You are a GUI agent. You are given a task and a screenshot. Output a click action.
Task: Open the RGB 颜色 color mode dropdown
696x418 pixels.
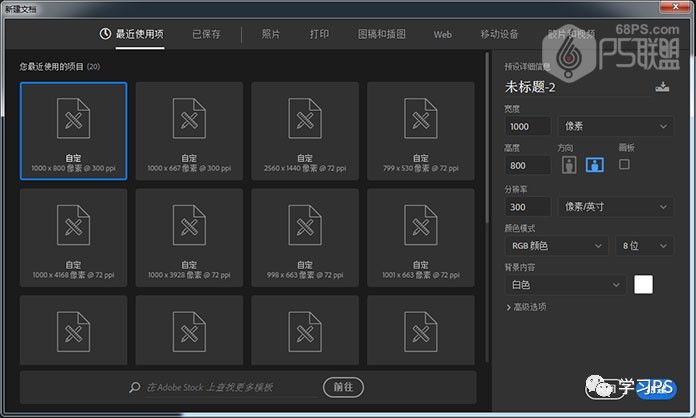click(555, 245)
